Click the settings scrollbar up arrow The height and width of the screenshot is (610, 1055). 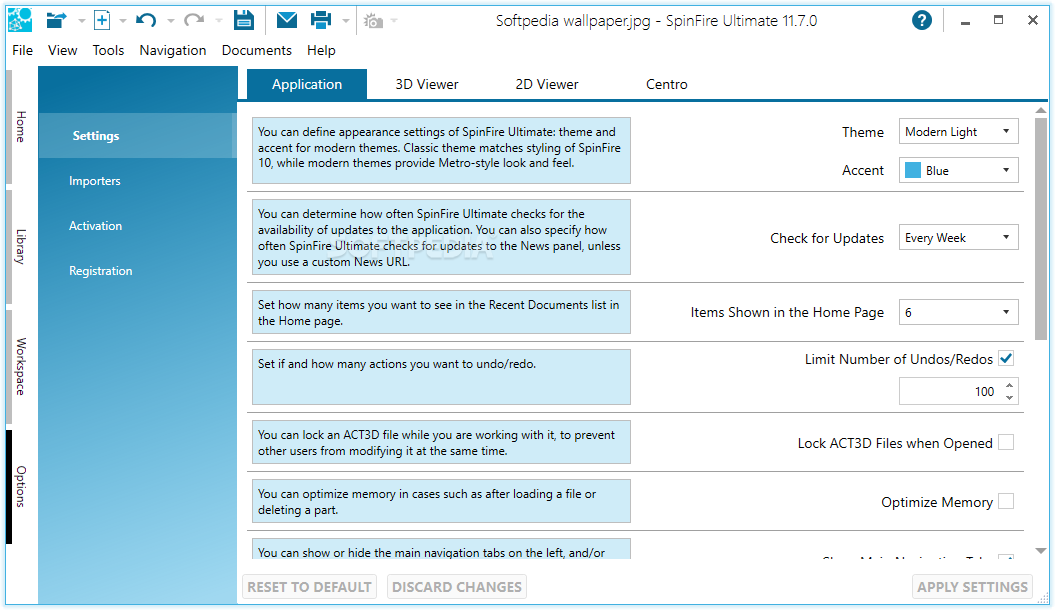click(x=1041, y=110)
